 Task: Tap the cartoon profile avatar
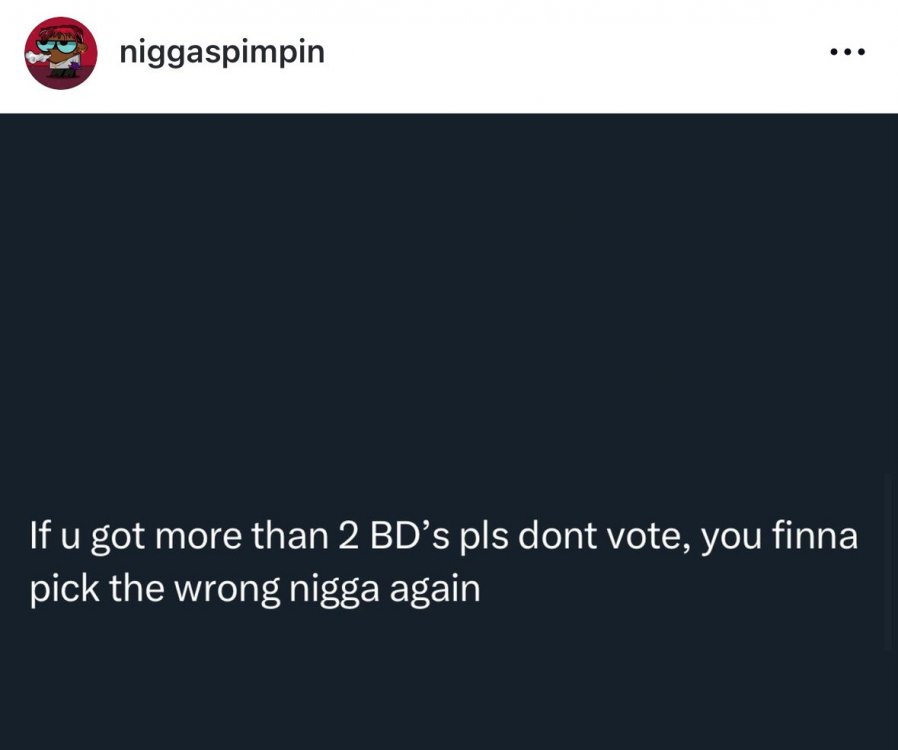[x=60, y=53]
